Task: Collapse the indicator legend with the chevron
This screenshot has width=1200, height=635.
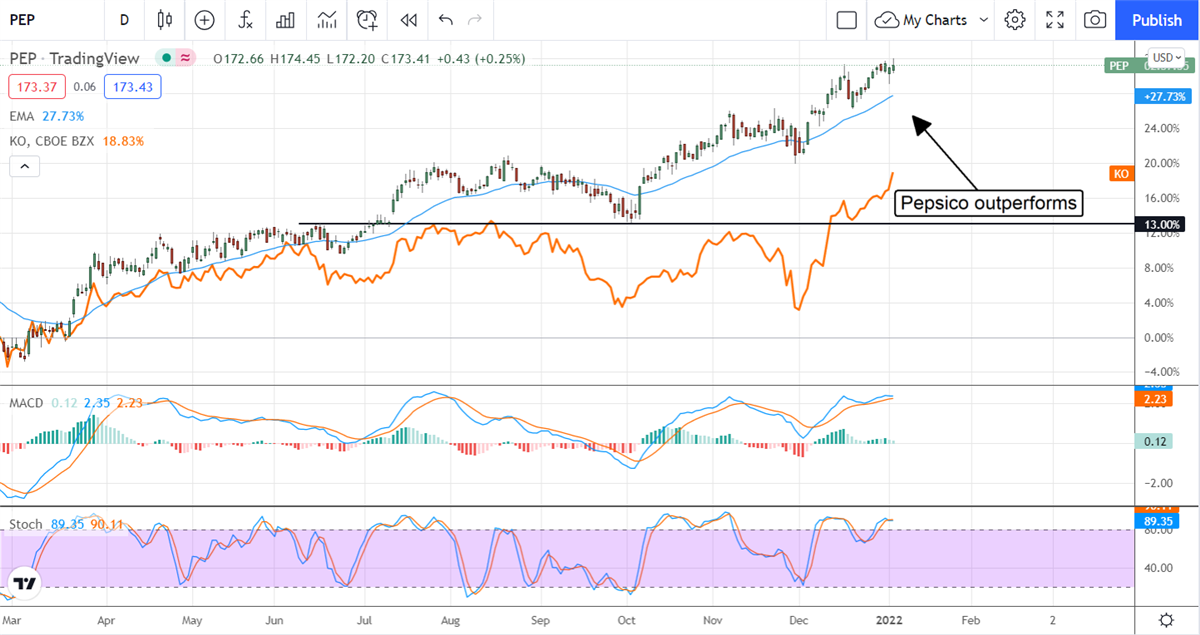Action: pos(23,167)
